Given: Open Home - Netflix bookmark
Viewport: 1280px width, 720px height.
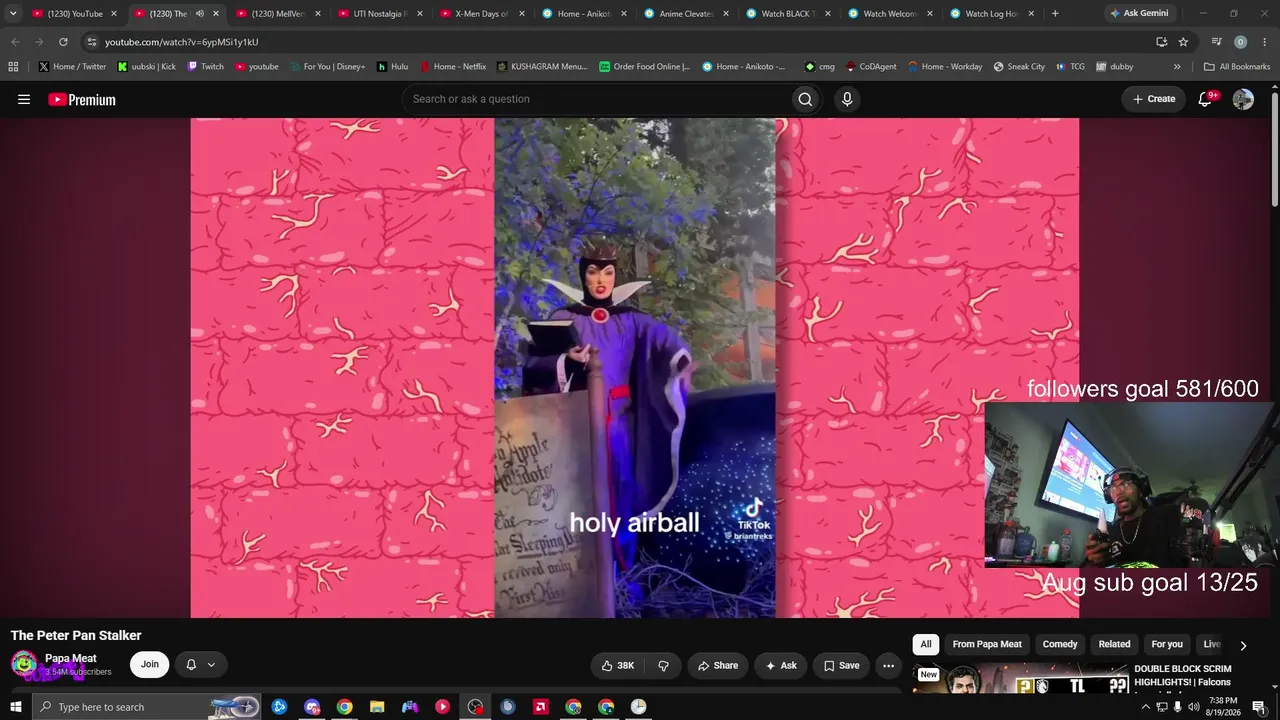Looking at the screenshot, I should pyautogui.click(x=453, y=67).
